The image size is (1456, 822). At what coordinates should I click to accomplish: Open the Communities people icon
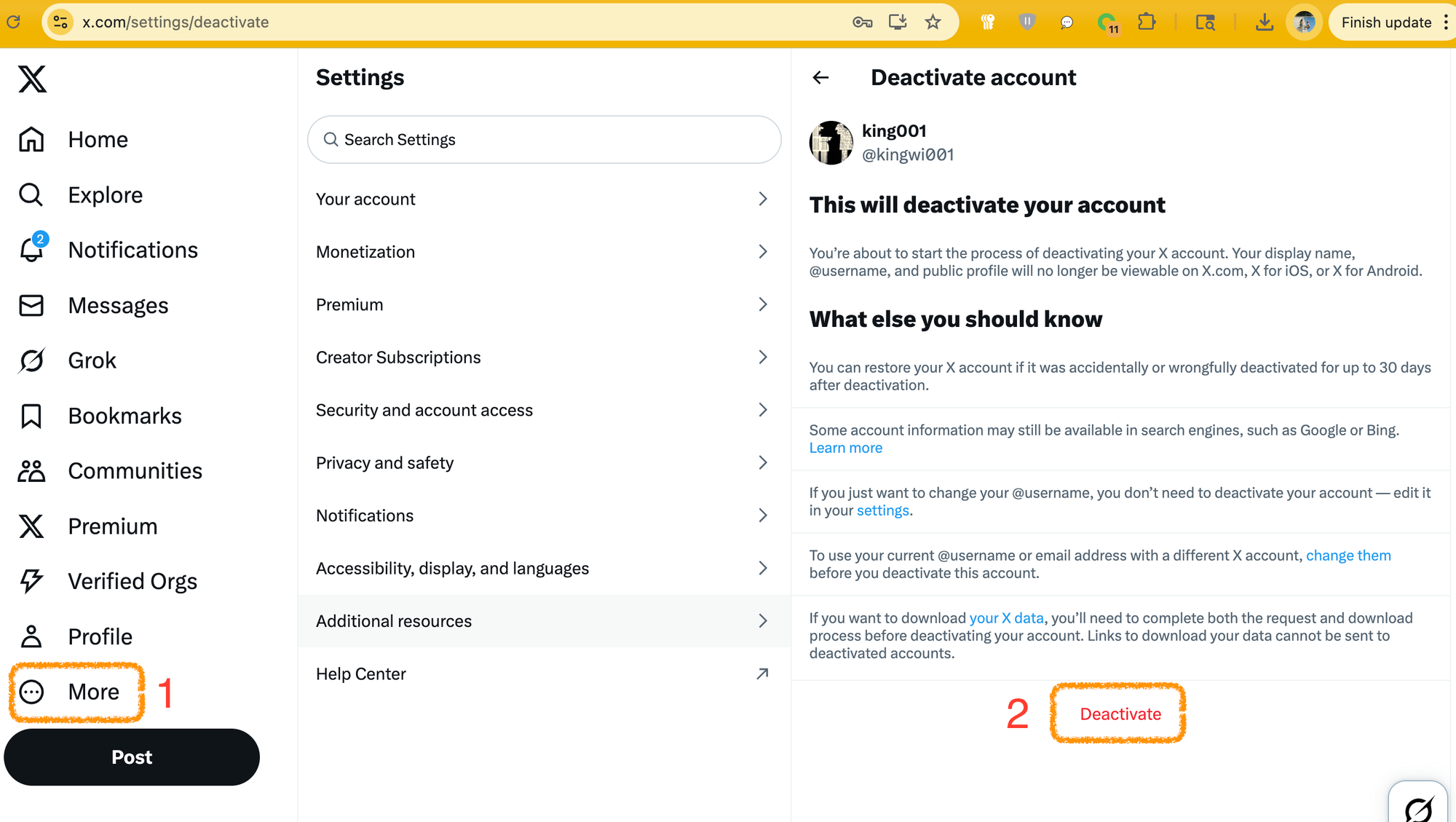pyautogui.click(x=31, y=471)
